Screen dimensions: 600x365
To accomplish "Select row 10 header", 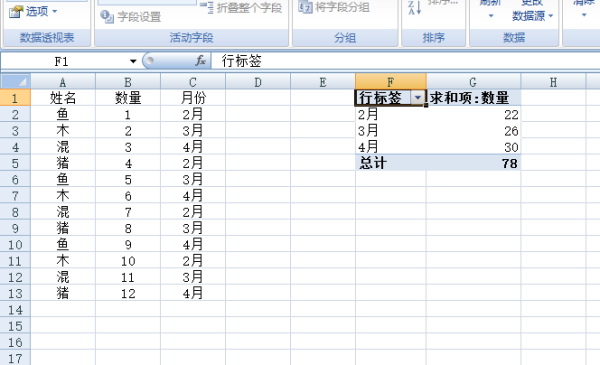I will (15, 244).
